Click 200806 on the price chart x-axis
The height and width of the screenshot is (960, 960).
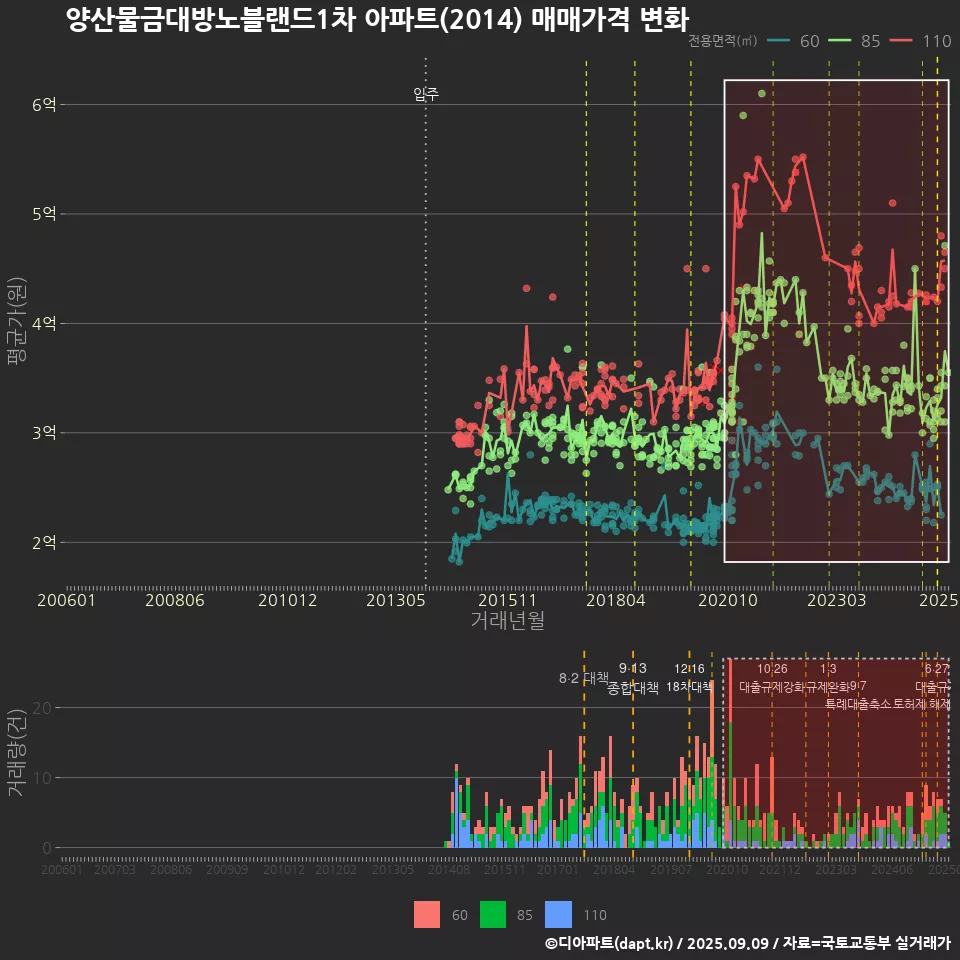(x=174, y=600)
